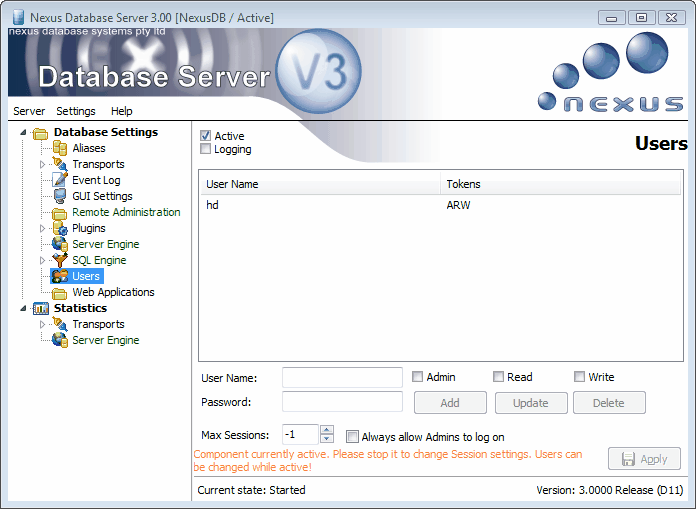The width and height of the screenshot is (696, 509).
Task: Expand Transports under Database Settings
Action: 43,164
